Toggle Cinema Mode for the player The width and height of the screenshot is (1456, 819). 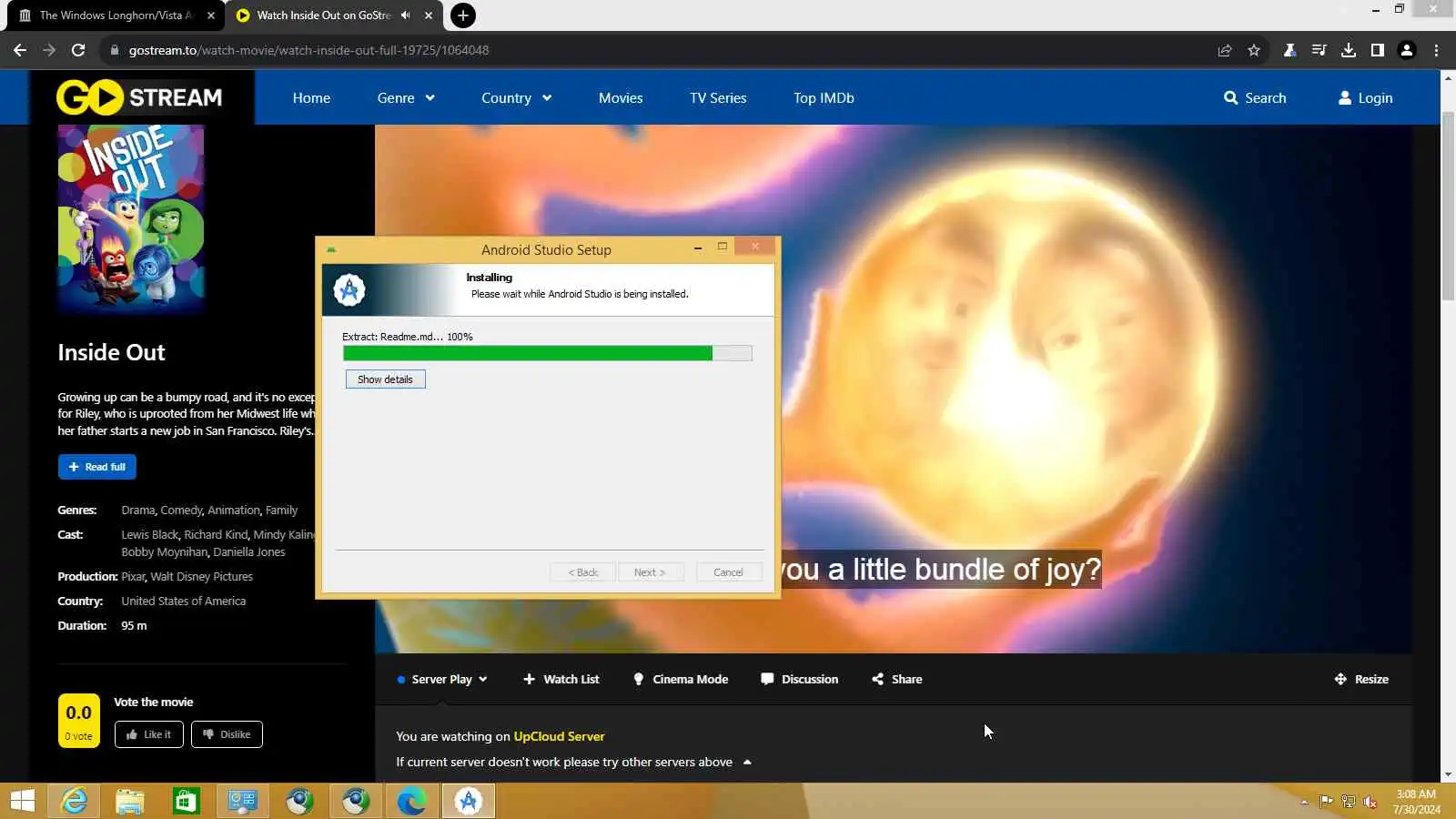click(x=681, y=679)
